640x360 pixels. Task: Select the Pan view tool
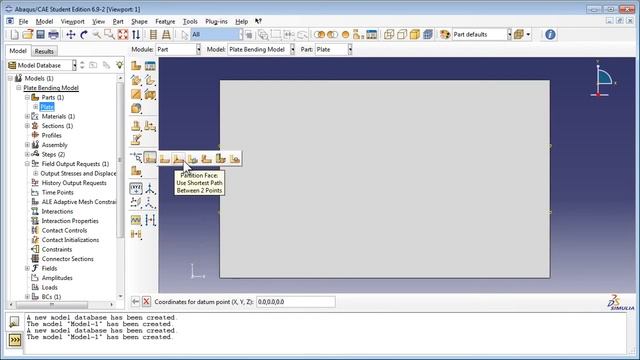point(71,35)
